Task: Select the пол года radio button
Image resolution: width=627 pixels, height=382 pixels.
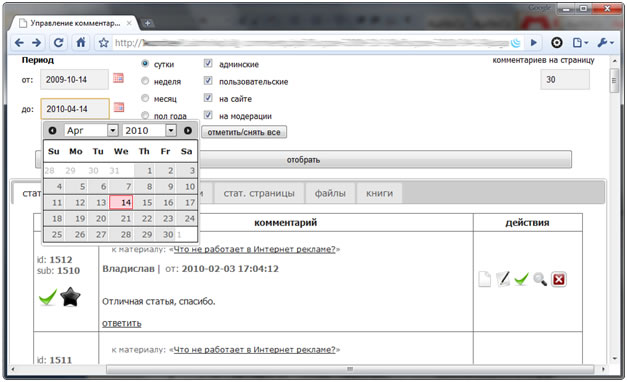Action: tap(145, 115)
